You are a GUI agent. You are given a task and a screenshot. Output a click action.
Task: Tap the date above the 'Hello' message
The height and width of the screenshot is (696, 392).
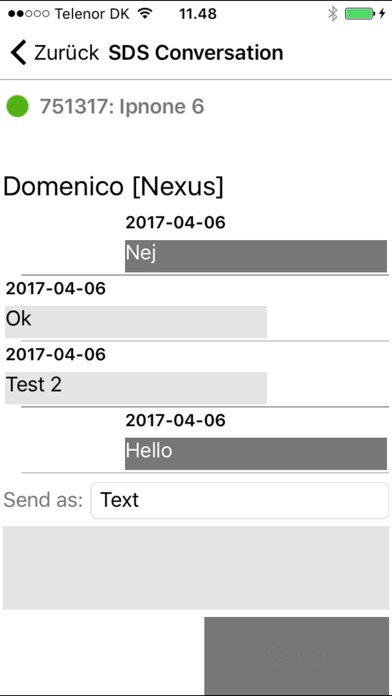tap(175, 421)
